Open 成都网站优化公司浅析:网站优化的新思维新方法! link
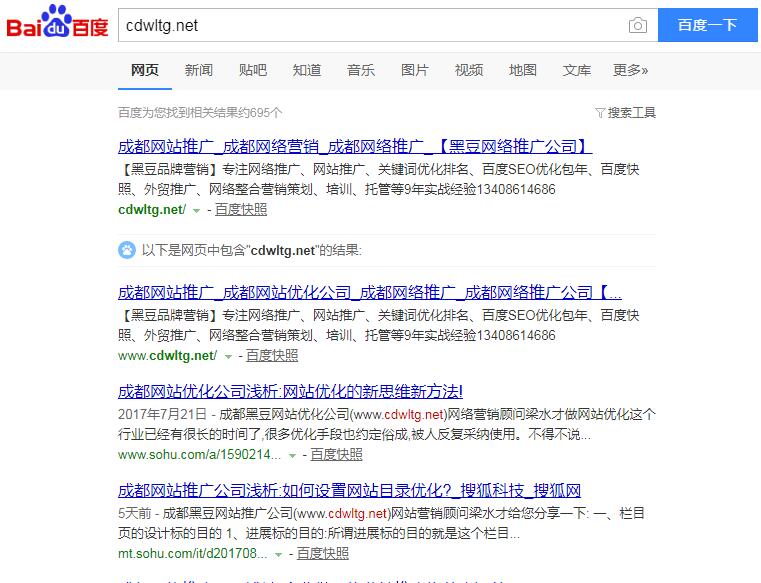This screenshot has width=761, height=583. [290, 391]
